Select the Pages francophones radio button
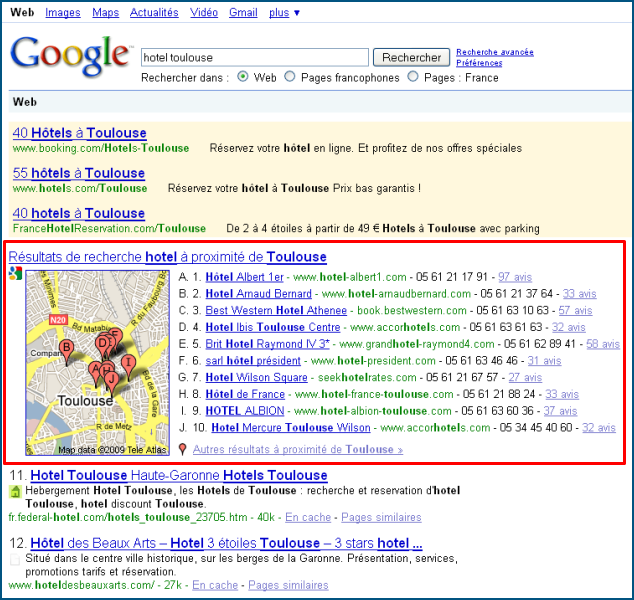Screen dimensions: 634x600 [290, 76]
